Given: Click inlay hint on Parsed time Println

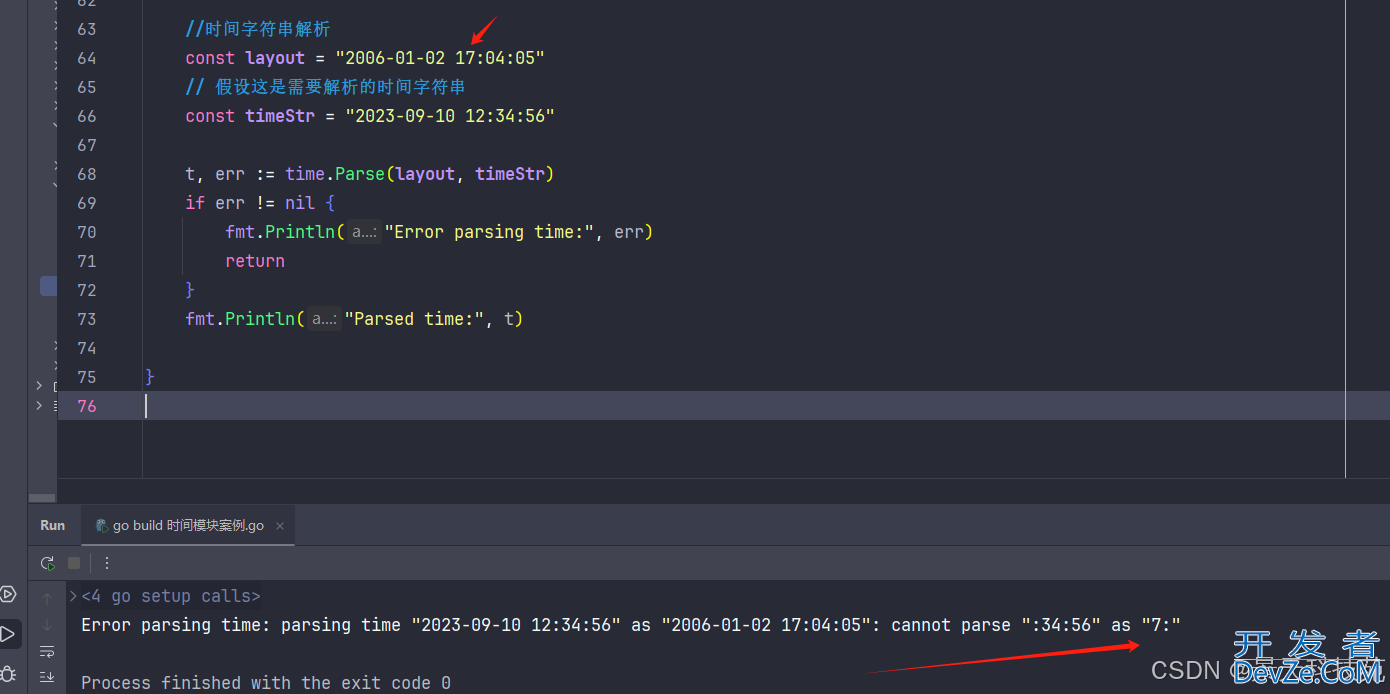Looking at the screenshot, I should [324, 319].
